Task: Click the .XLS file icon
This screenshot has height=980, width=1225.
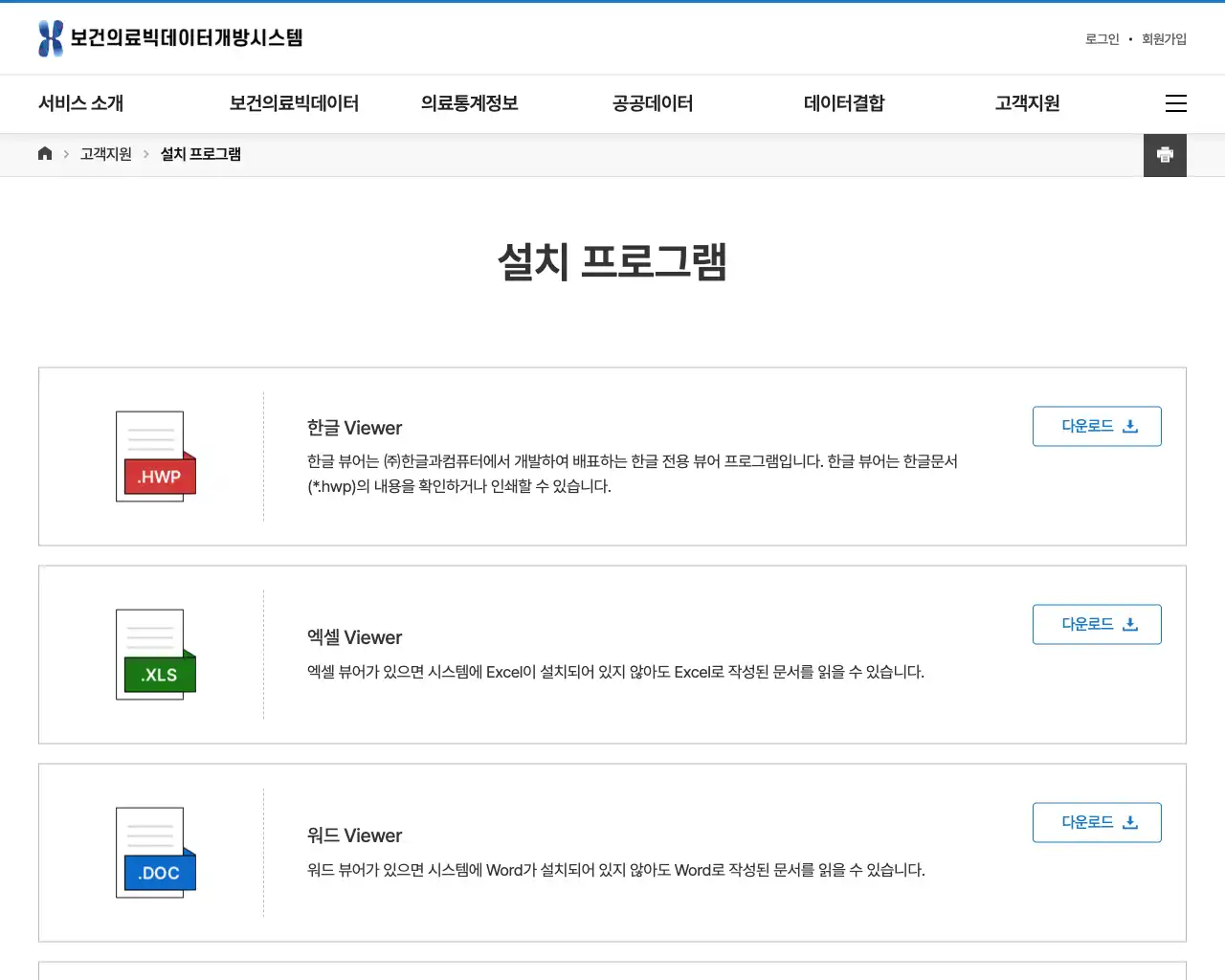Action: tap(156, 655)
